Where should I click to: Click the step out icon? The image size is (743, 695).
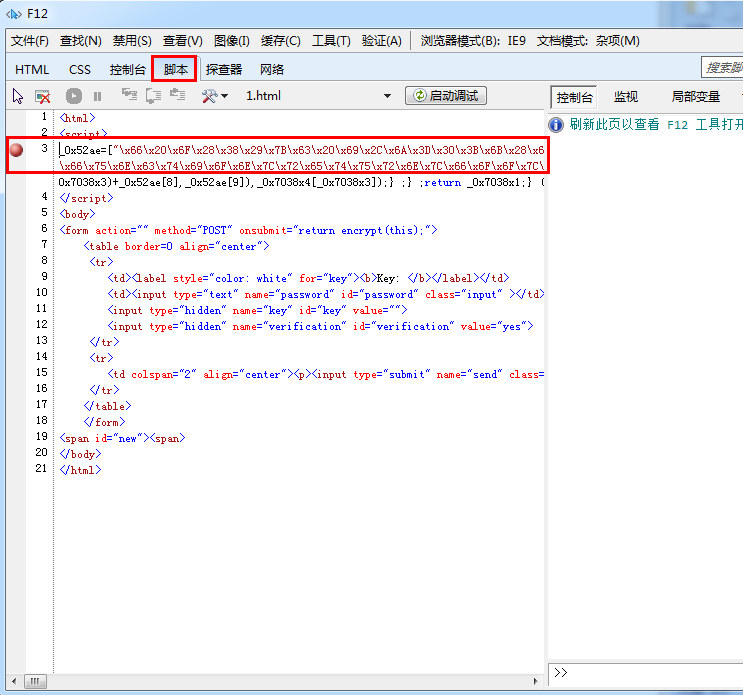click(x=178, y=95)
